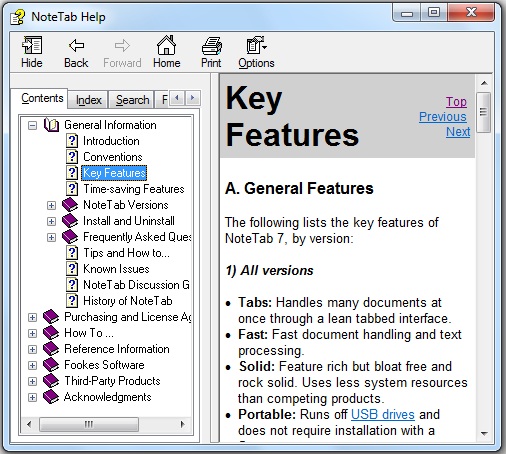Open the History of NoteTab topic
The height and width of the screenshot is (454, 506).
tap(128, 301)
